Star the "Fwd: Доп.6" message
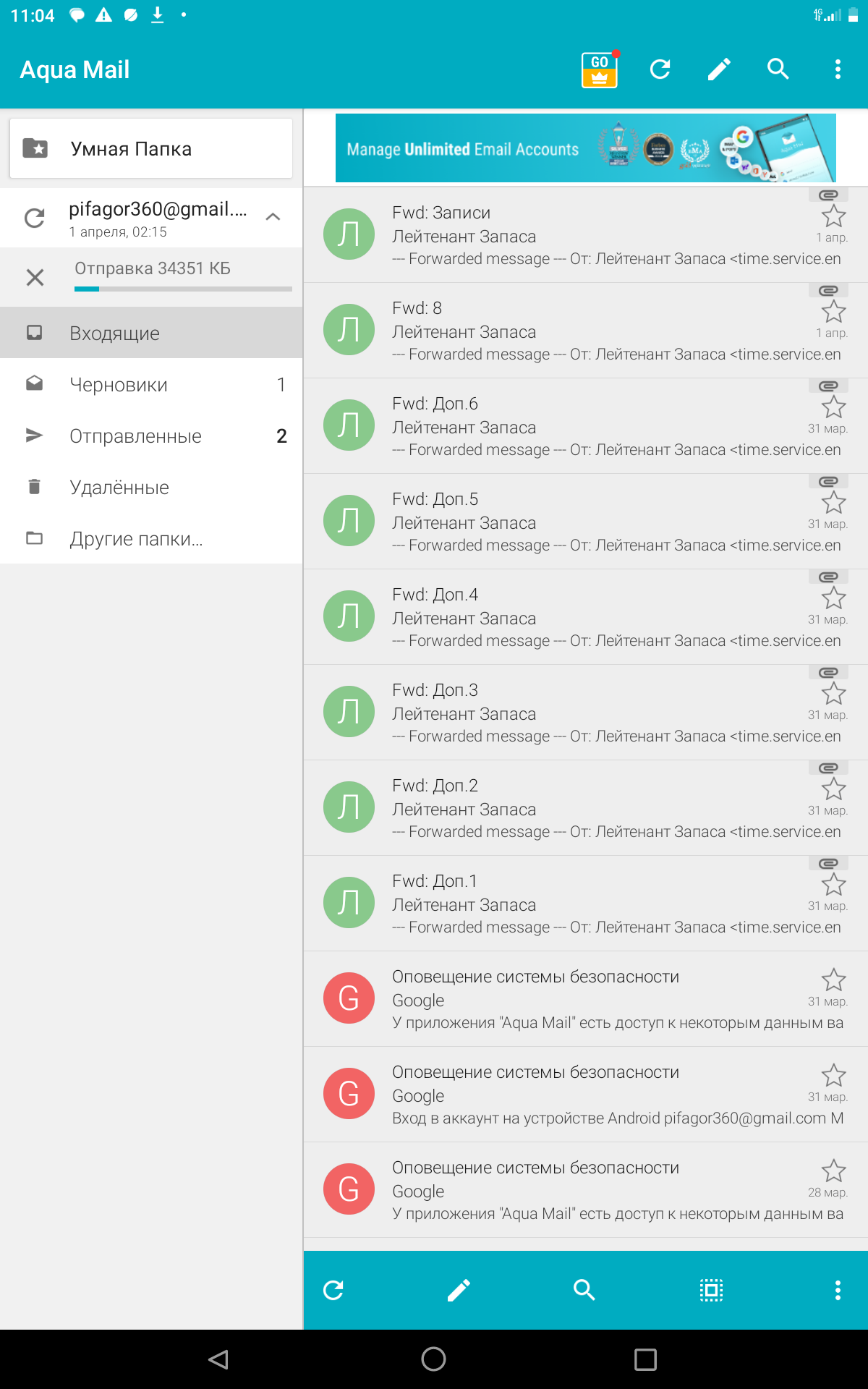 (x=833, y=407)
